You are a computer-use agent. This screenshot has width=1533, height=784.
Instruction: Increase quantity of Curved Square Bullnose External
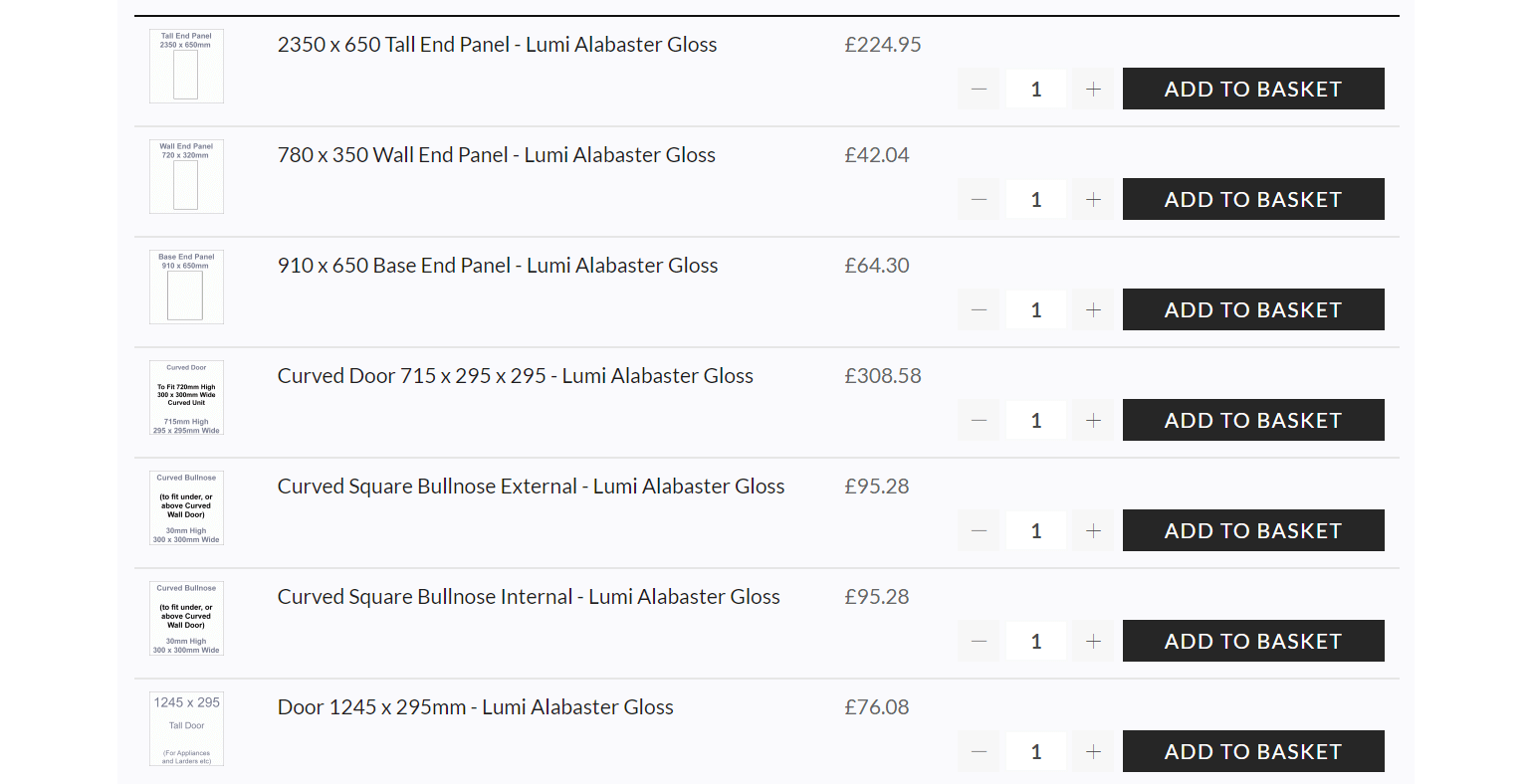[1093, 530]
